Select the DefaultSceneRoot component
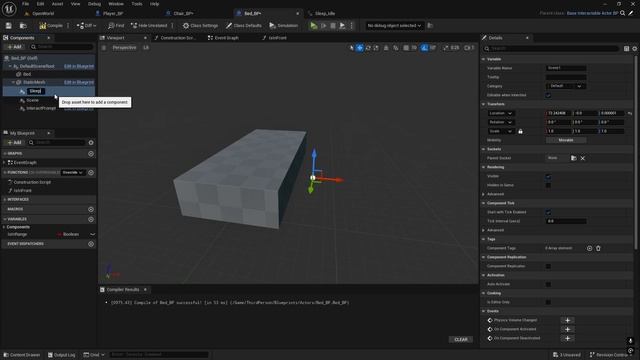Image resolution: width=640 pixels, height=360 pixels. (x=37, y=66)
